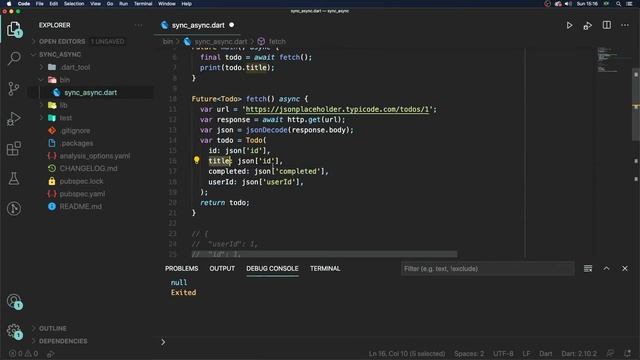640x360 pixels.
Task: Open the Search view in activity bar
Action: click(x=14, y=58)
